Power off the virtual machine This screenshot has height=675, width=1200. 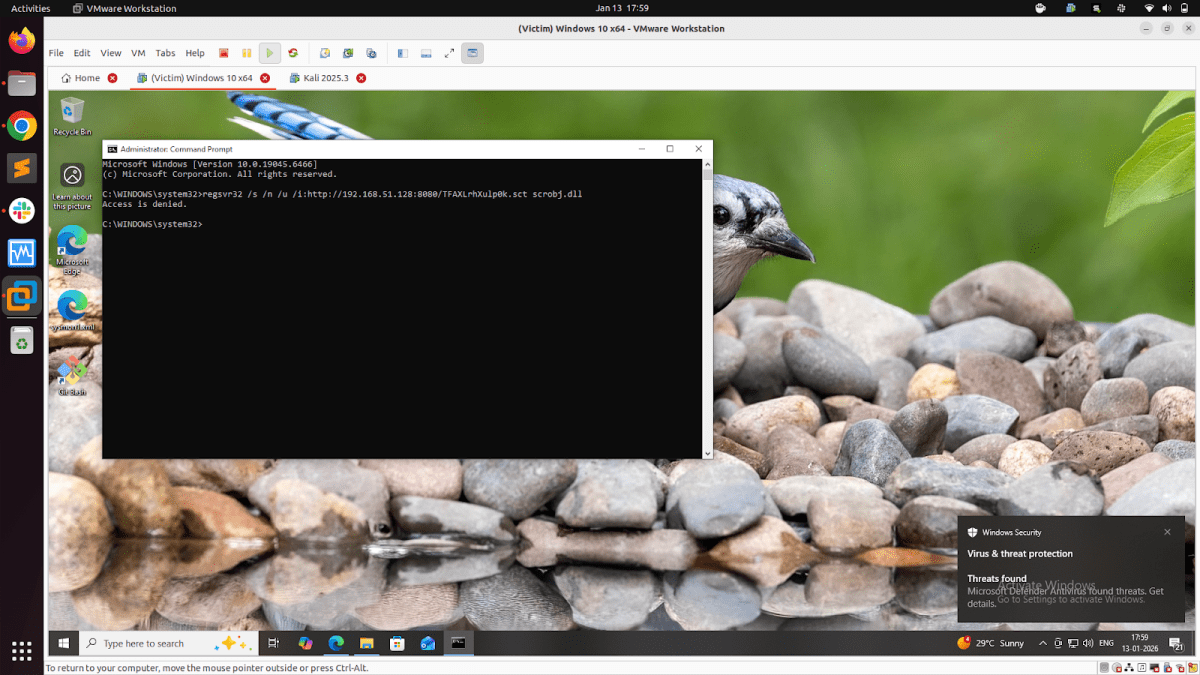point(223,53)
